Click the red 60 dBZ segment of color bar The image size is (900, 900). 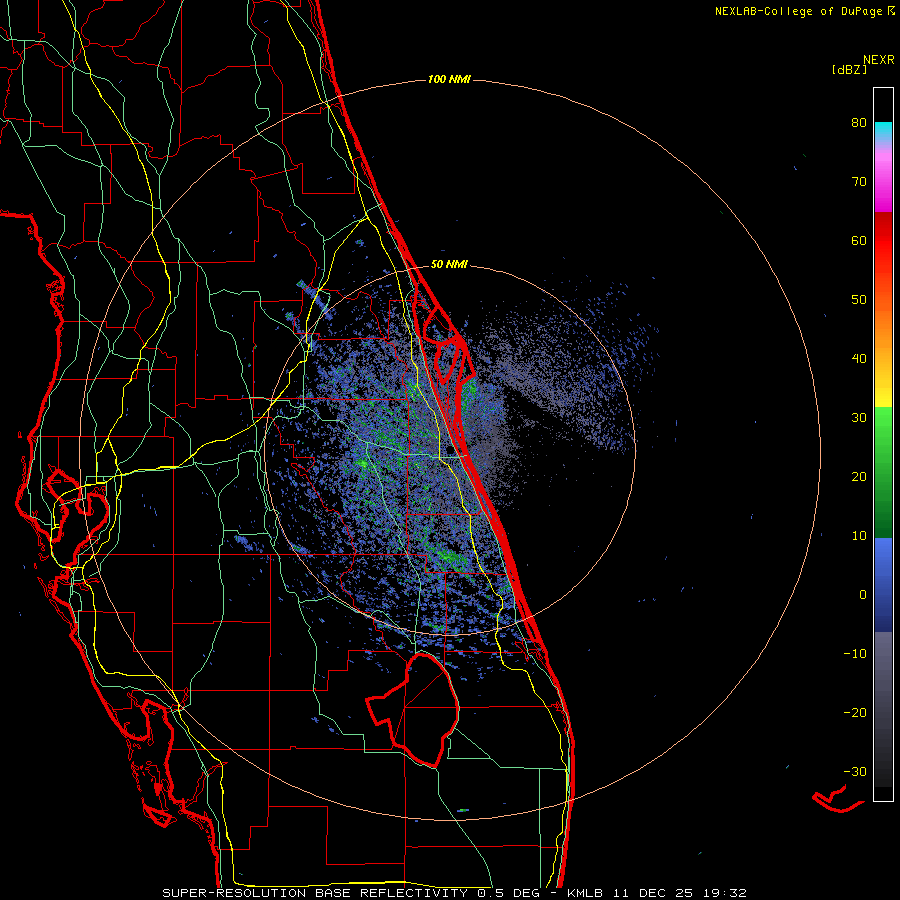tap(883, 241)
